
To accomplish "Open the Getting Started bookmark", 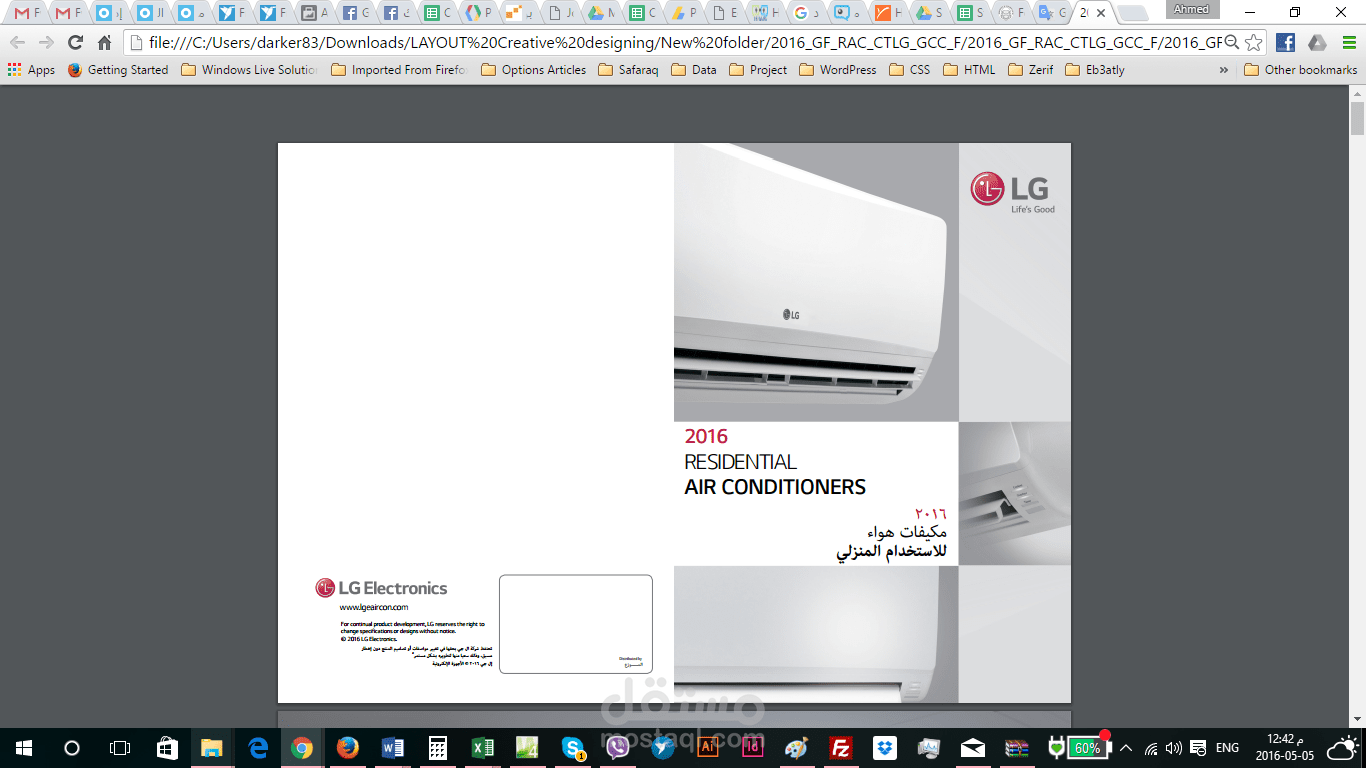I will click(118, 70).
